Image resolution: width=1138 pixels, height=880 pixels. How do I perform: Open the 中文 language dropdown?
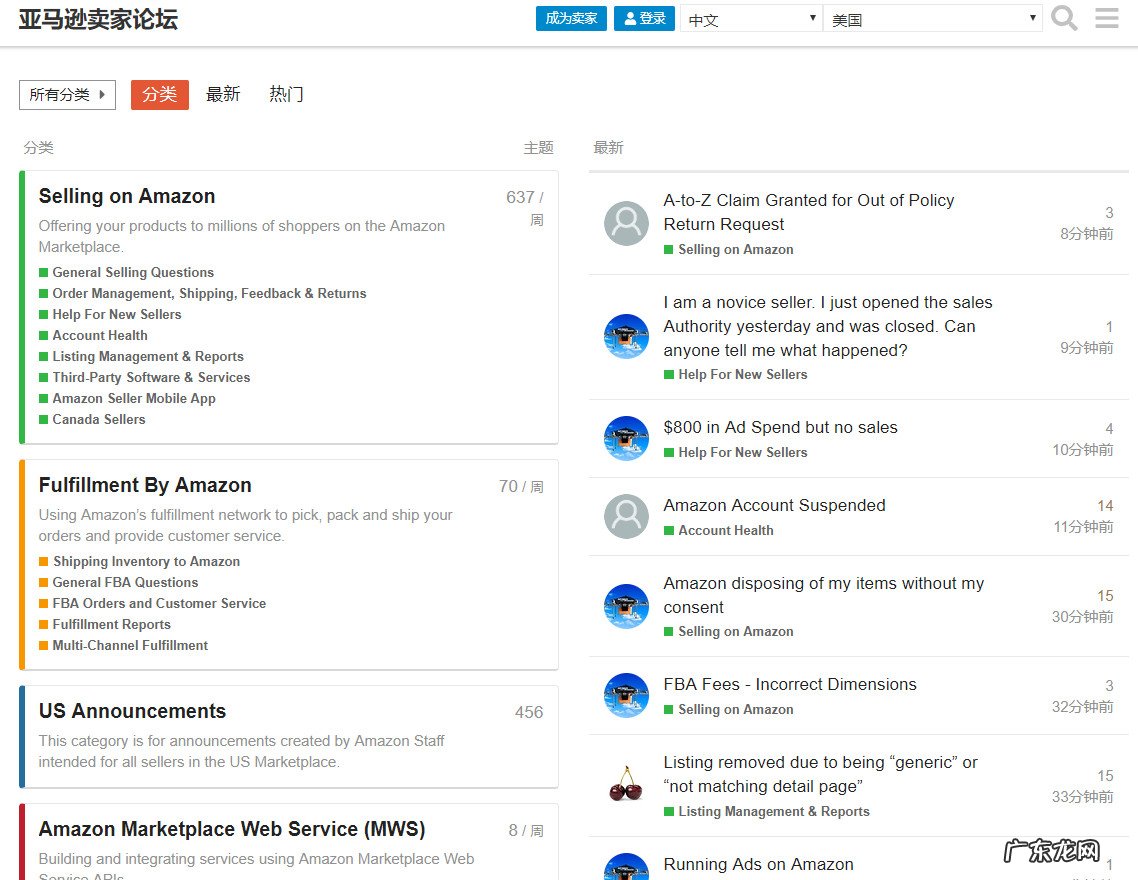coord(750,19)
